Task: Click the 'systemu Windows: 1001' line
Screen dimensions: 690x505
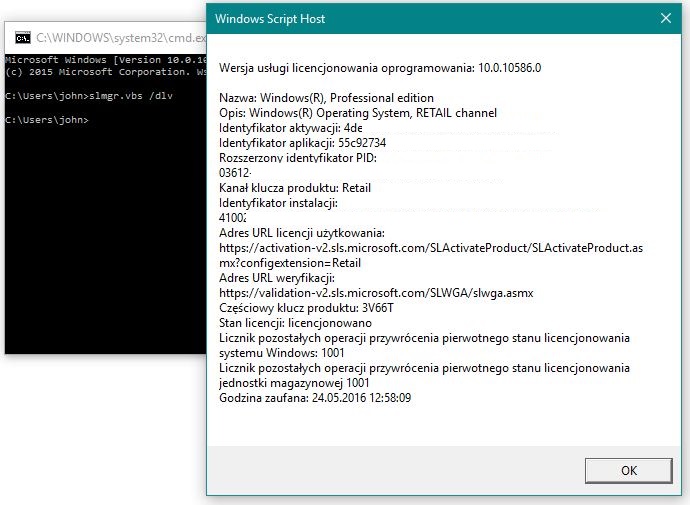Action: point(282,353)
